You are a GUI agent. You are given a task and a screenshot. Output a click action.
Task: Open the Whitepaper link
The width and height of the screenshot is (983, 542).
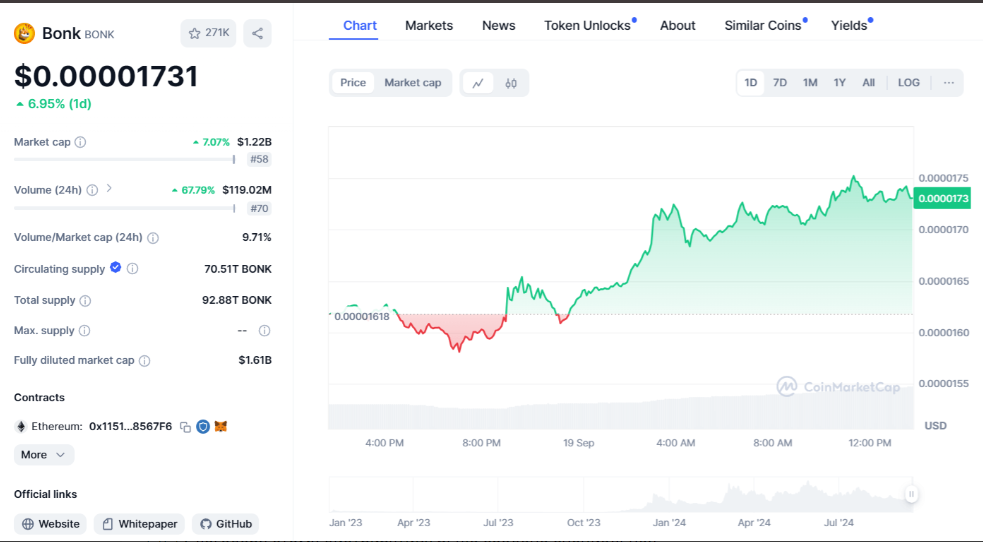(139, 524)
